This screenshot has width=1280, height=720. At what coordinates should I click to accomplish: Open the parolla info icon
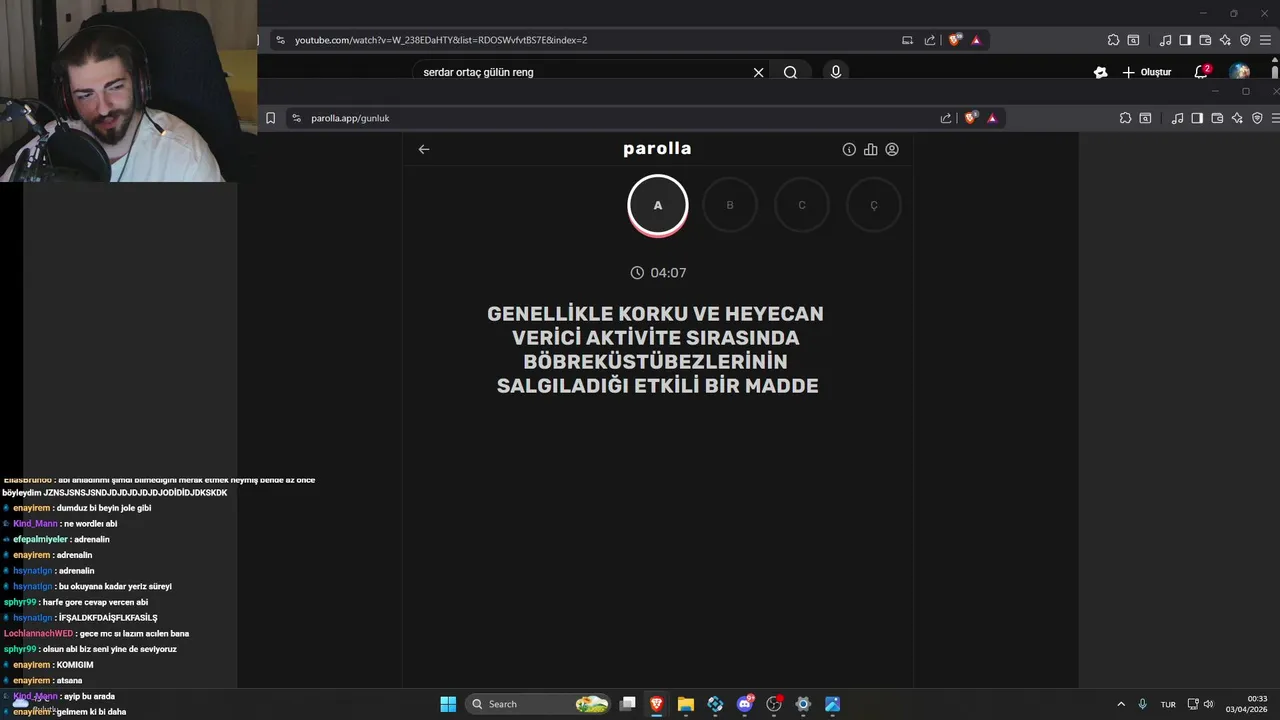click(849, 149)
